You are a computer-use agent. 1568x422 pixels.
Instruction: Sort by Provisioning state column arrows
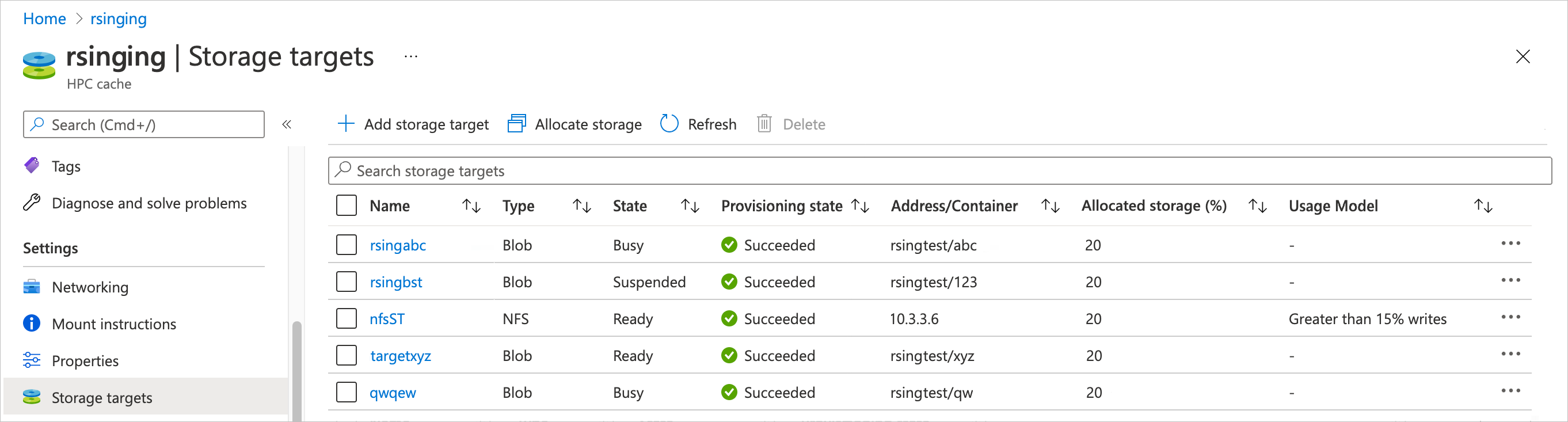click(860, 206)
